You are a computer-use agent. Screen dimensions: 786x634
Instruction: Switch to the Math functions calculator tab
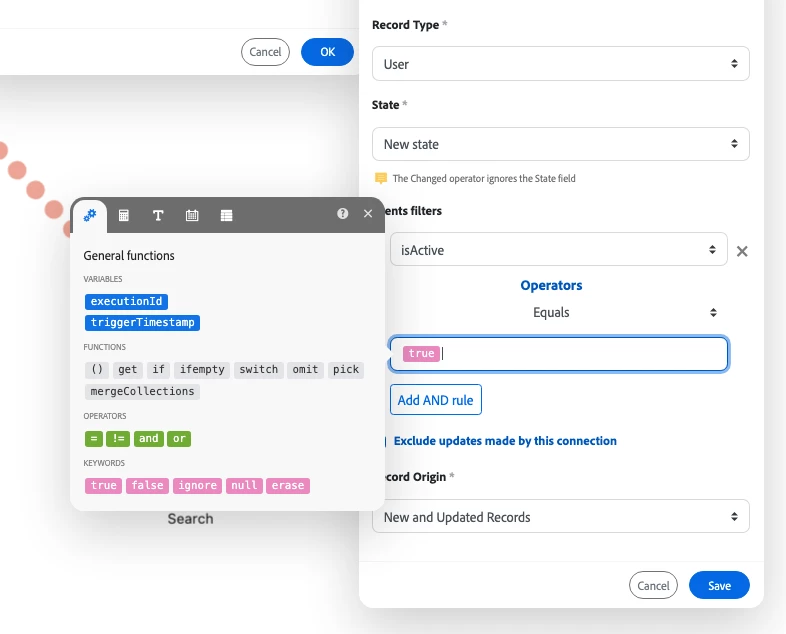(x=123, y=216)
